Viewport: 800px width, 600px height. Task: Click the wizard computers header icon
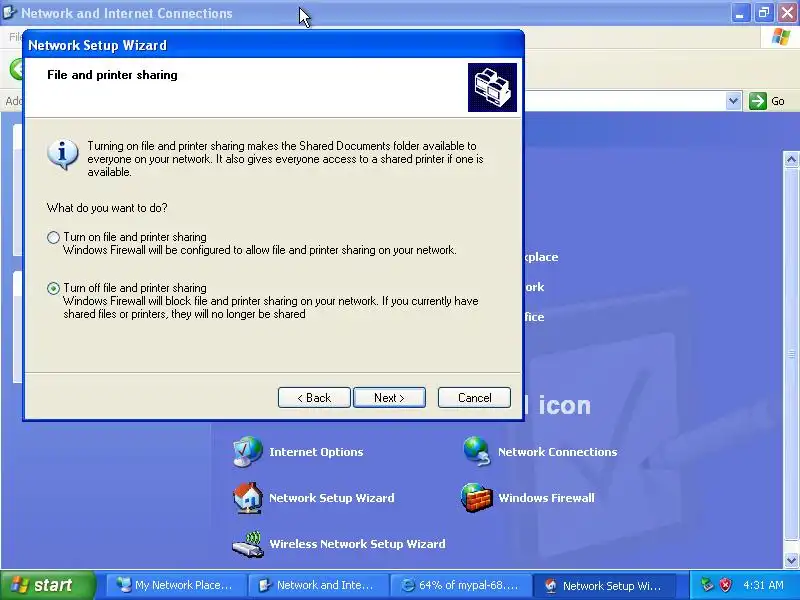coord(492,87)
